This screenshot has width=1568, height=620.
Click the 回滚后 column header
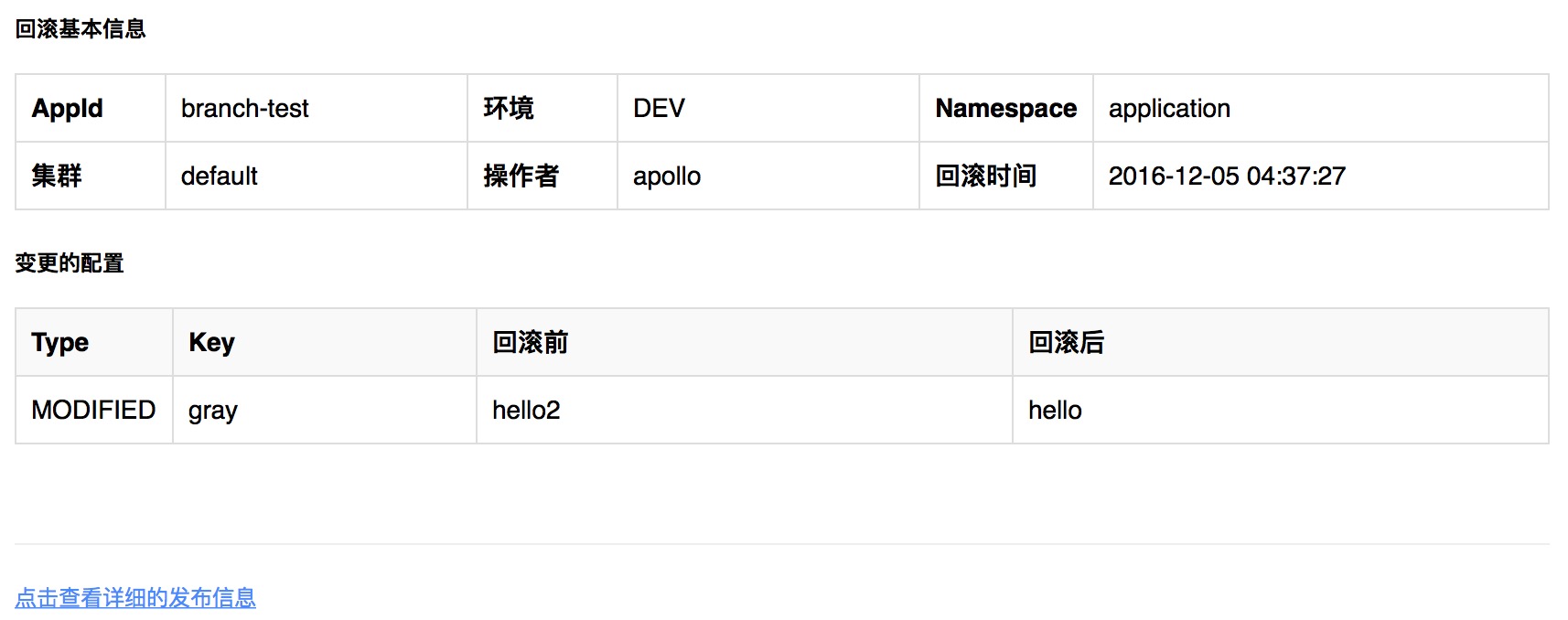click(x=1067, y=343)
